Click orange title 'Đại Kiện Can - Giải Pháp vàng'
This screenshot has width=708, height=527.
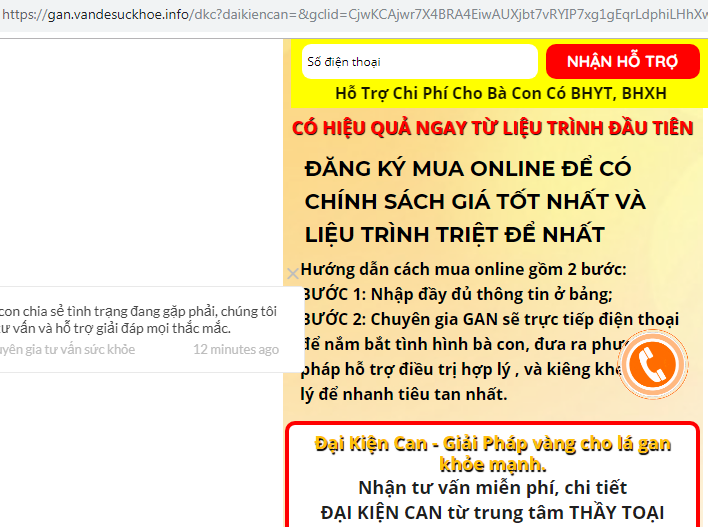[x=492, y=443]
